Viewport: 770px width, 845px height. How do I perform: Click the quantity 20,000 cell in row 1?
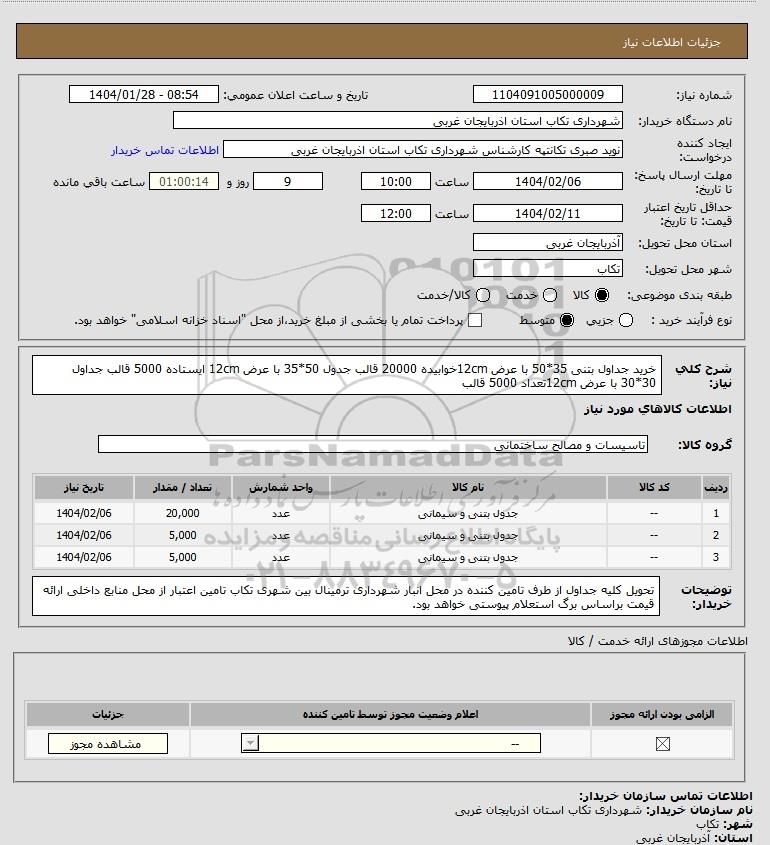pyautogui.click(x=183, y=513)
